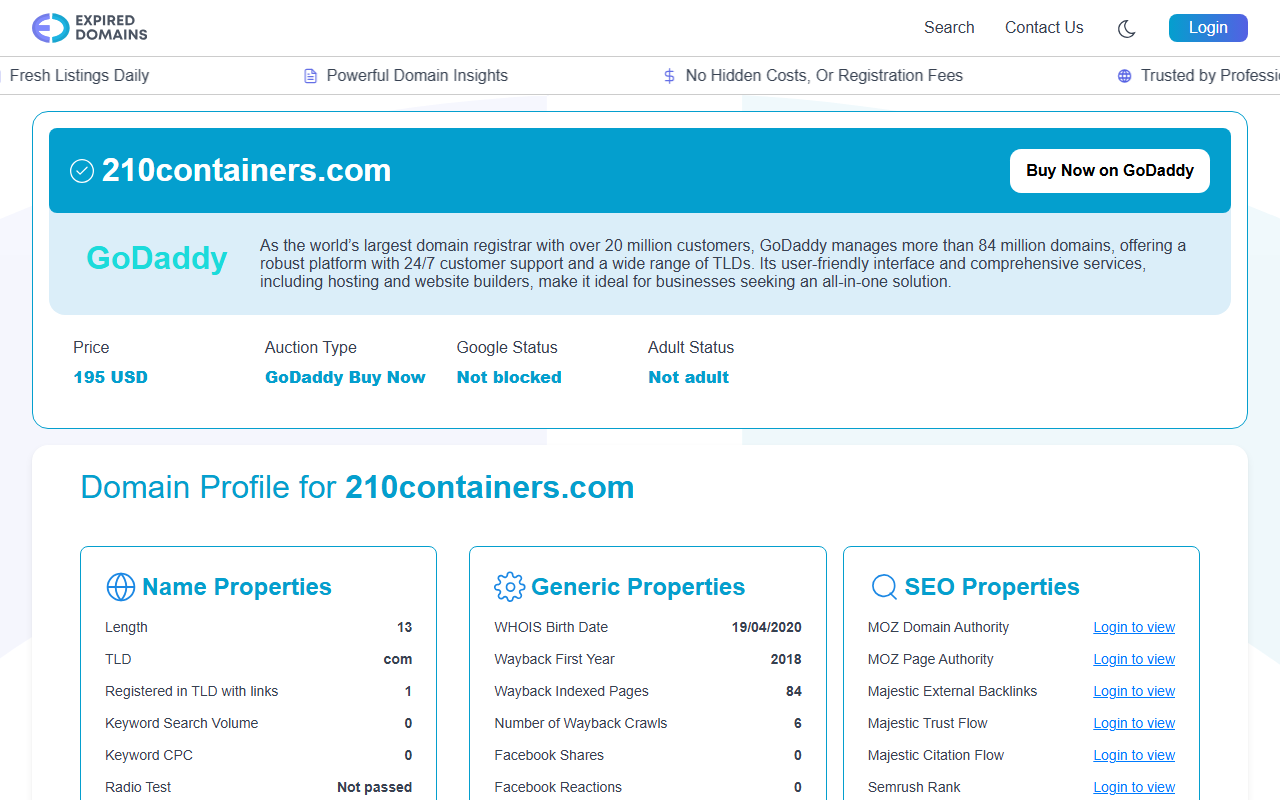
Task: Click the Keyword Search Volume label
Action: [181, 723]
